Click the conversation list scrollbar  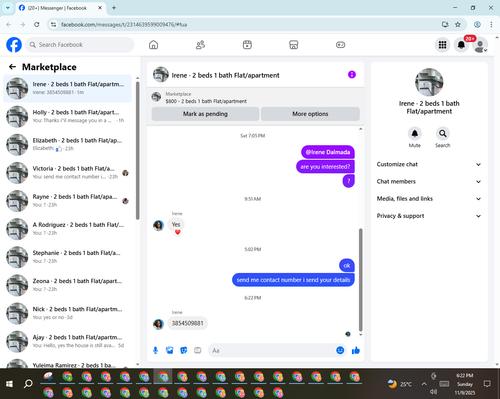[137, 150]
